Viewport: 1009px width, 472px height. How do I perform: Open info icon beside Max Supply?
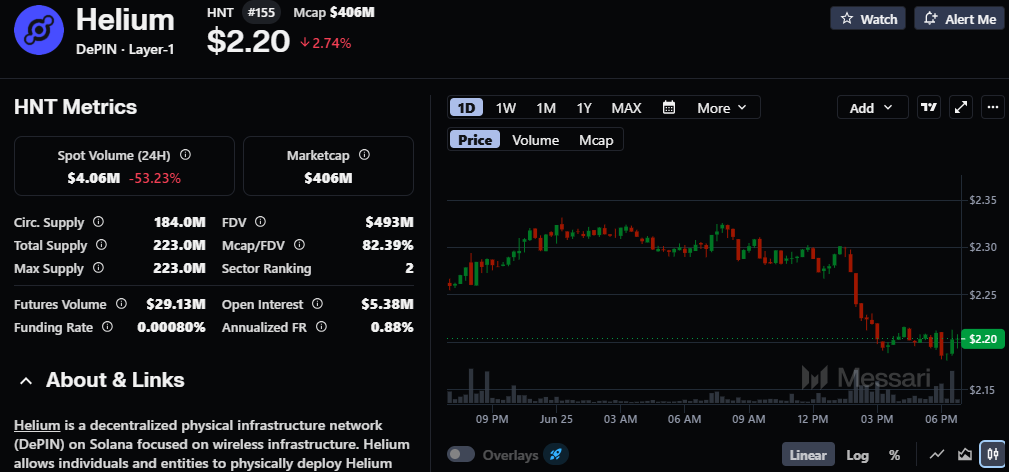[x=98, y=268]
